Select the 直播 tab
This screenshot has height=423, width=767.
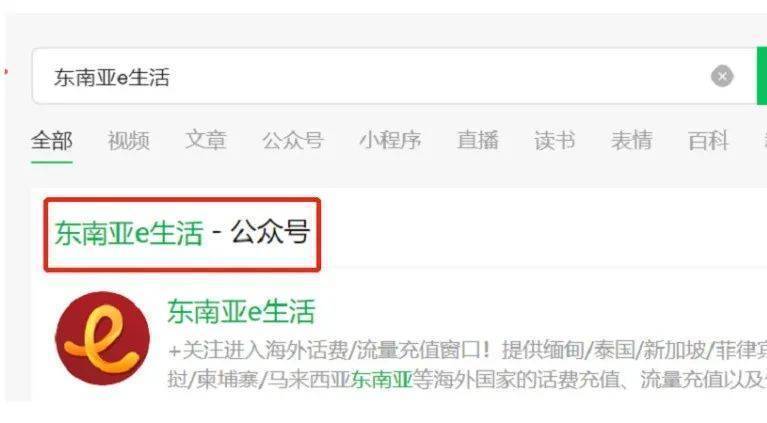click(477, 141)
